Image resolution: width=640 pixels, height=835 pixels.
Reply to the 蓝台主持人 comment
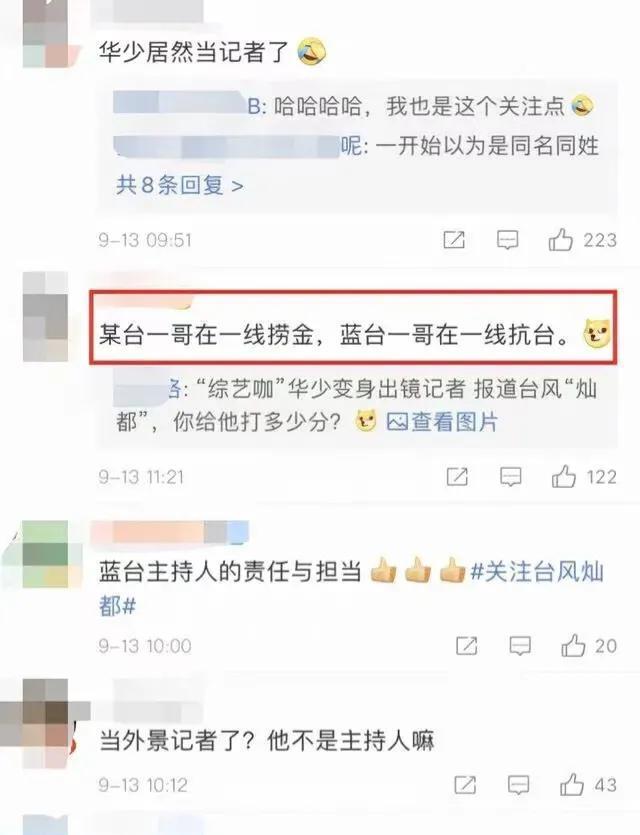pos(520,646)
